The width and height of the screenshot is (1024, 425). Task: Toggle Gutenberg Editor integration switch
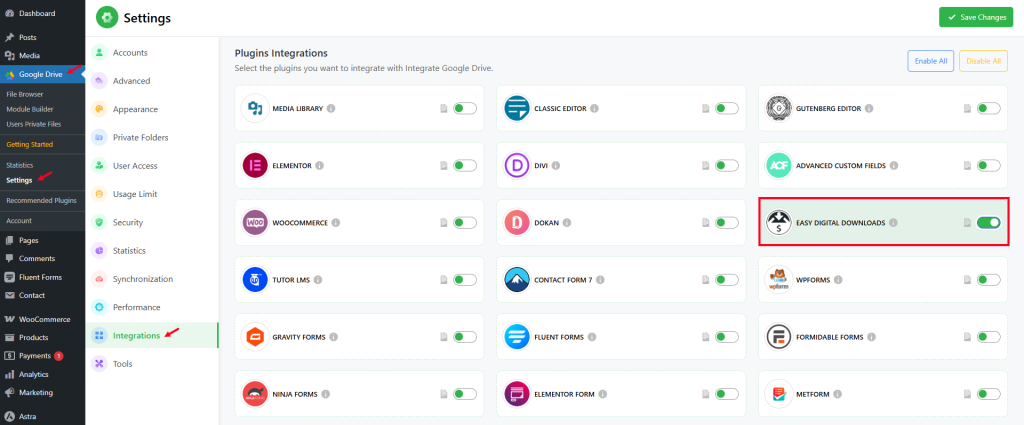[989, 108]
